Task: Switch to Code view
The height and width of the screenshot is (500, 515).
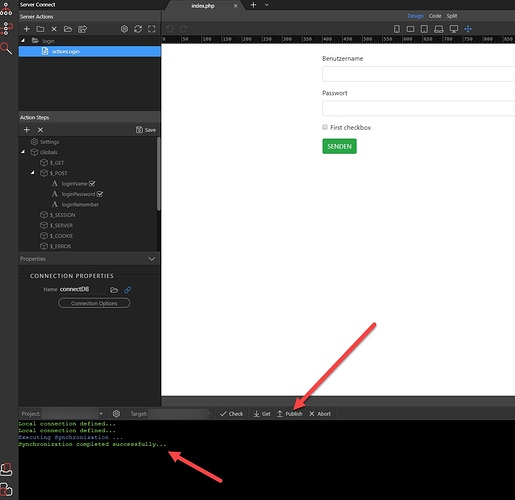Action: point(435,16)
